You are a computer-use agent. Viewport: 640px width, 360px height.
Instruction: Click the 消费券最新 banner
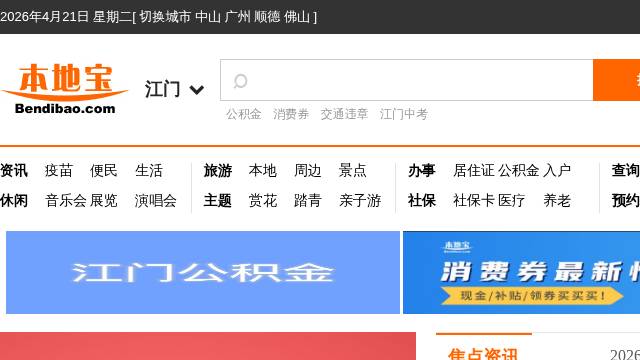point(521,272)
